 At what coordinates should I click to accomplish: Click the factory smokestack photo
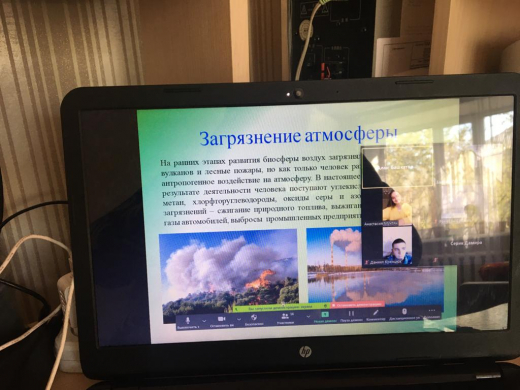(375, 267)
